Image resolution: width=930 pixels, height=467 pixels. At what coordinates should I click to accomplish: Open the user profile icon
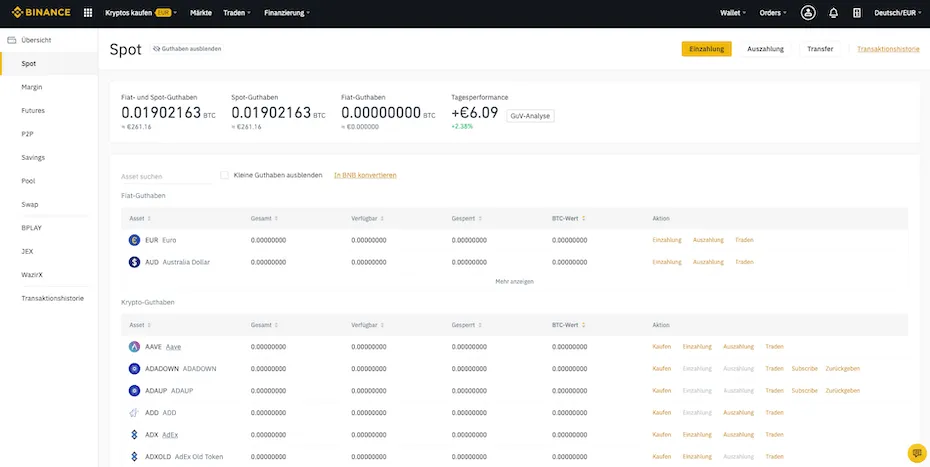tap(808, 12)
